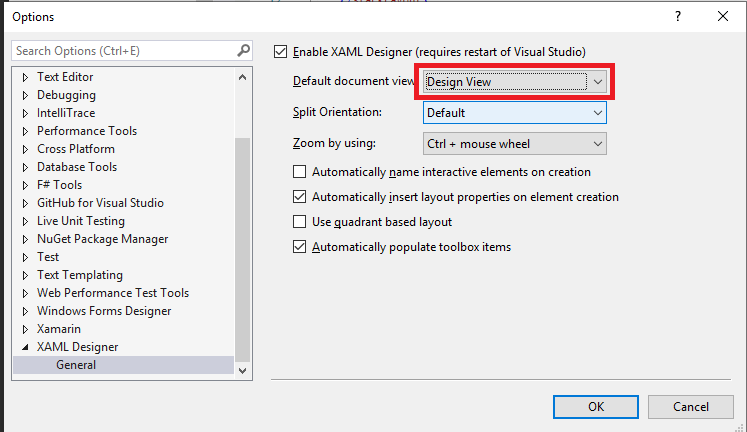Image resolution: width=747 pixels, height=432 pixels.
Task: Select NuGet Package Manager category
Action: tap(102, 239)
